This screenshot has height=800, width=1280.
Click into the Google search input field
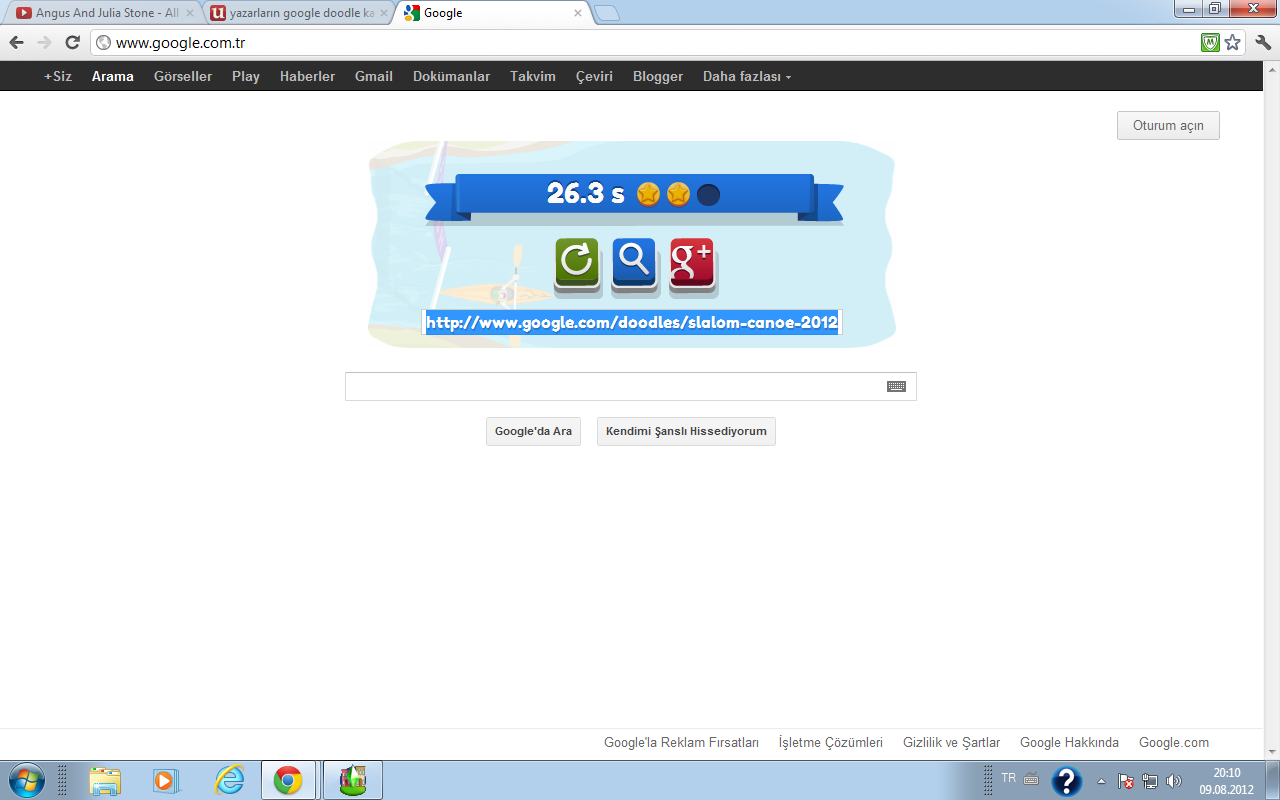point(630,387)
